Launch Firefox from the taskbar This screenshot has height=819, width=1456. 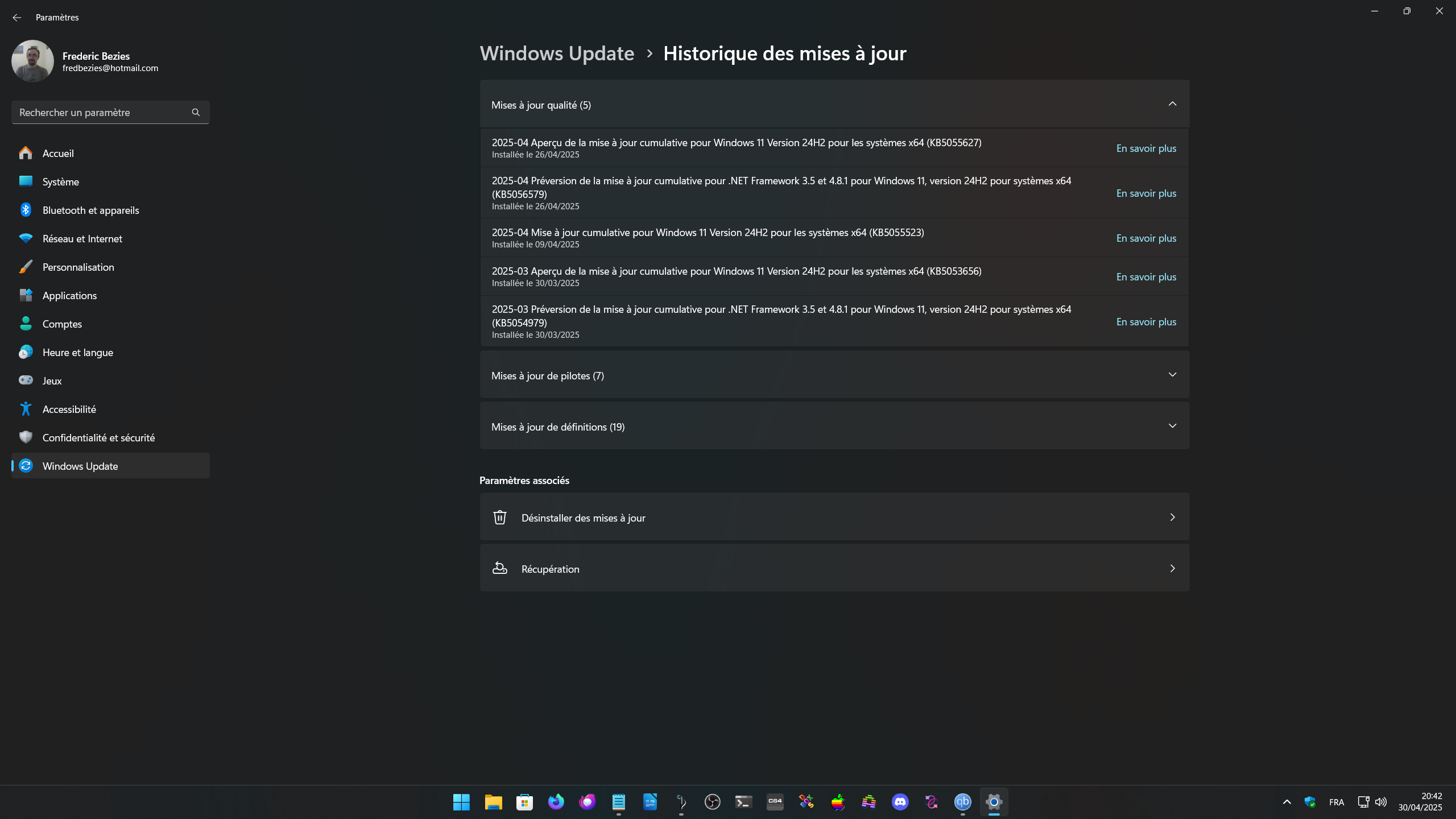[x=556, y=802]
